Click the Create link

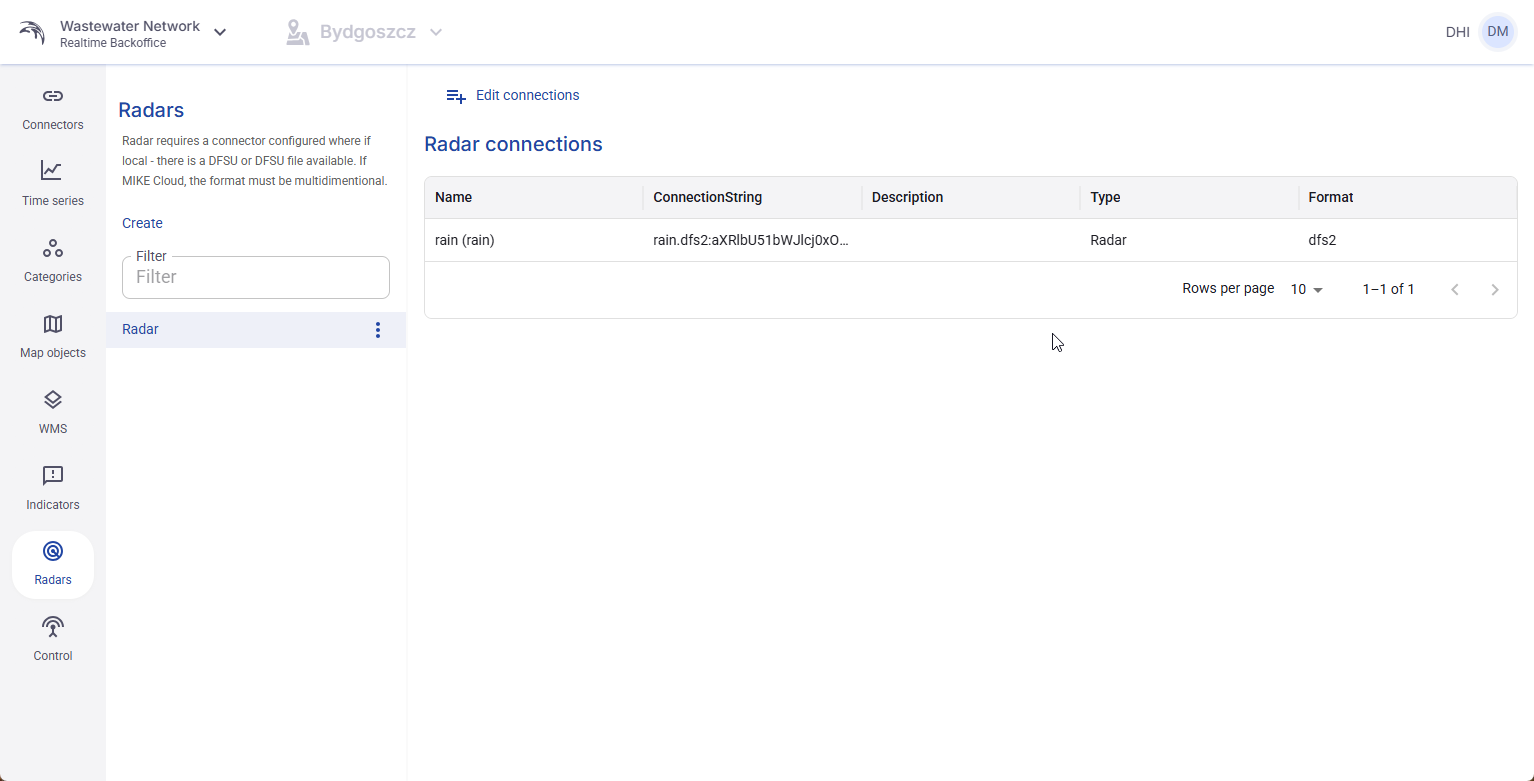pos(142,223)
